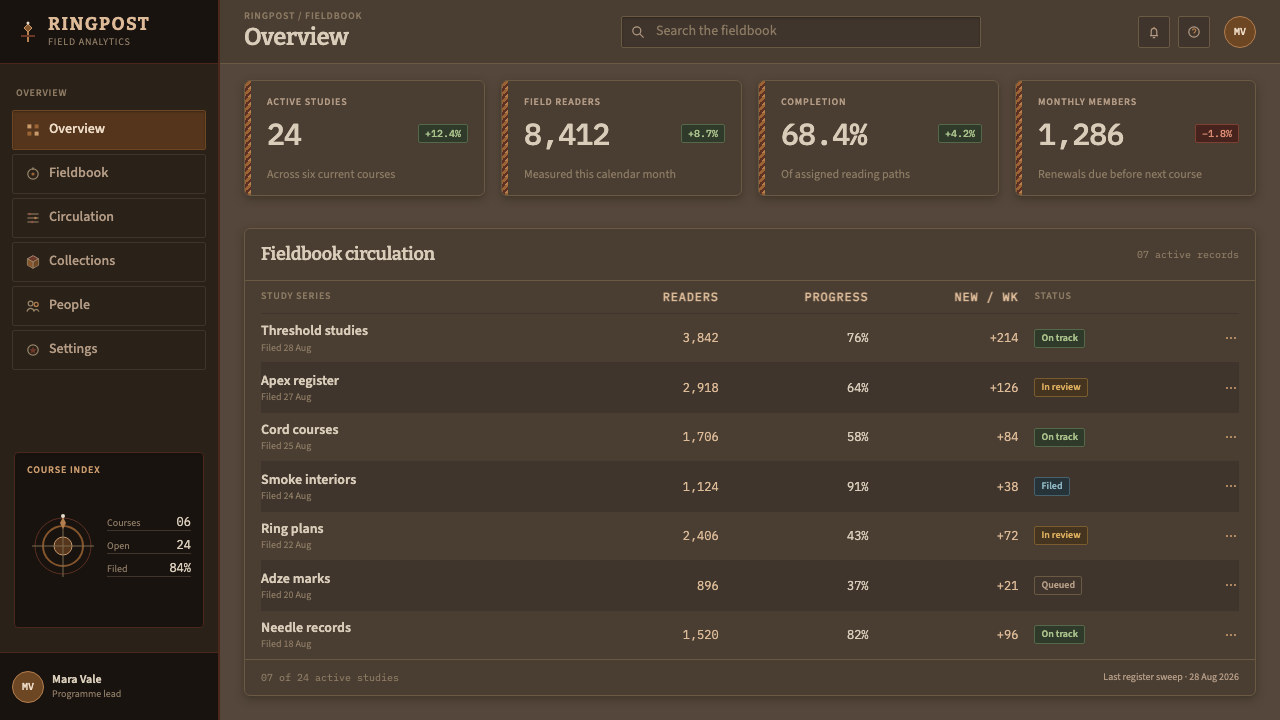Click the -1.8% change badge
1280x720 pixels.
coord(1217,134)
